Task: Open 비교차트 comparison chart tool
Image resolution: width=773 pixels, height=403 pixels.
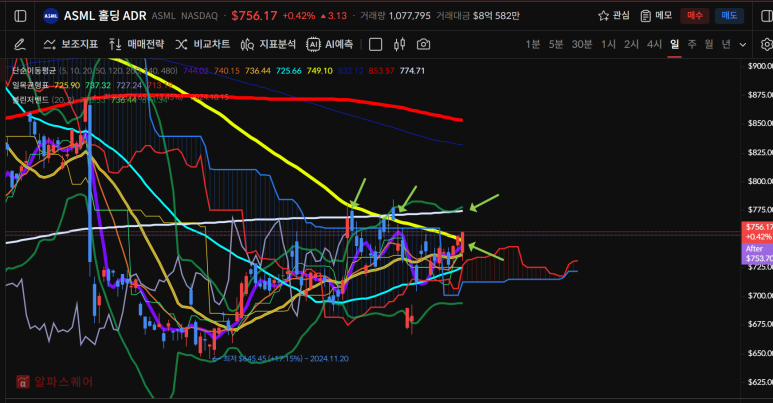Action: [x=203, y=44]
